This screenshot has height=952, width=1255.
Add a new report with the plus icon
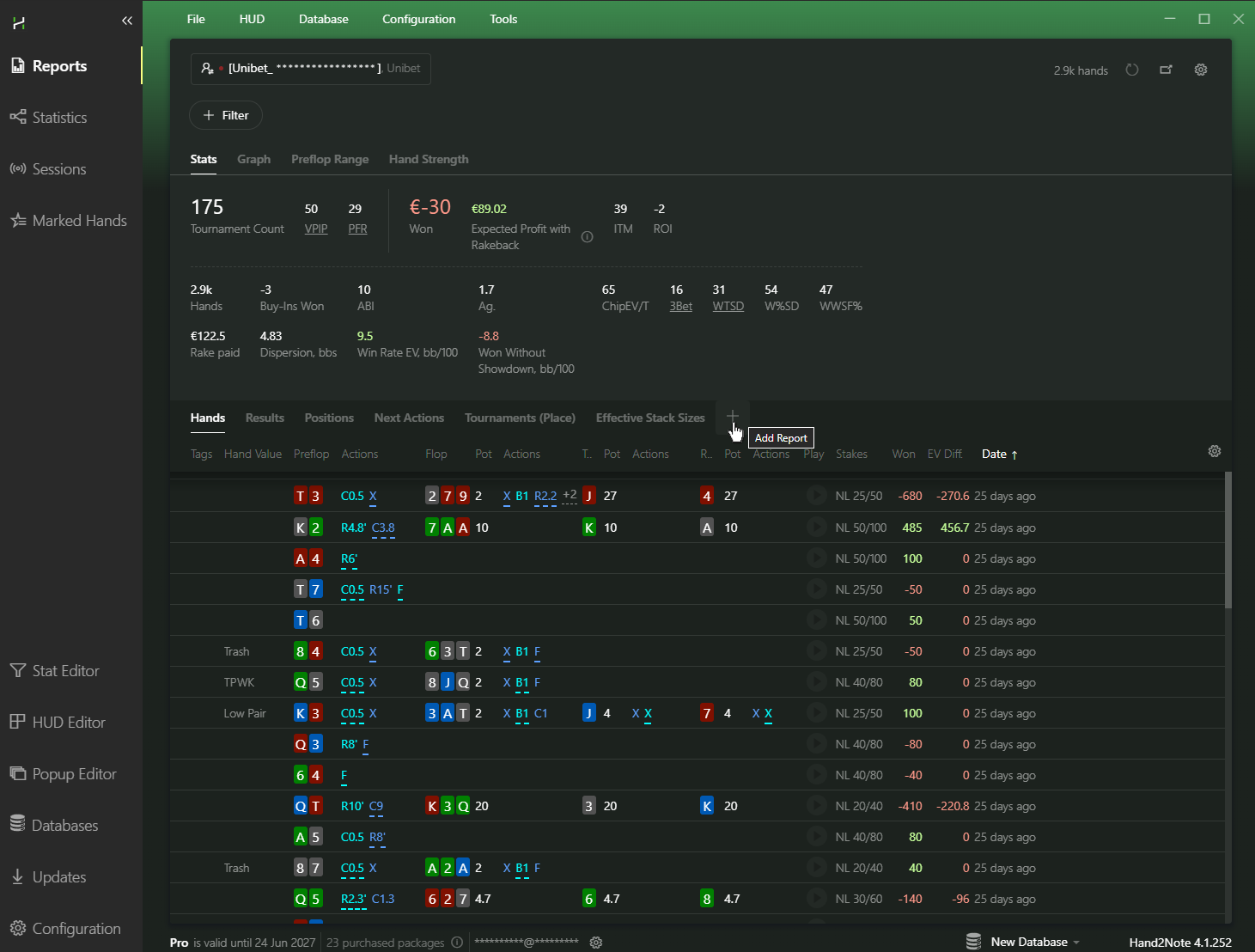[732, 417]
